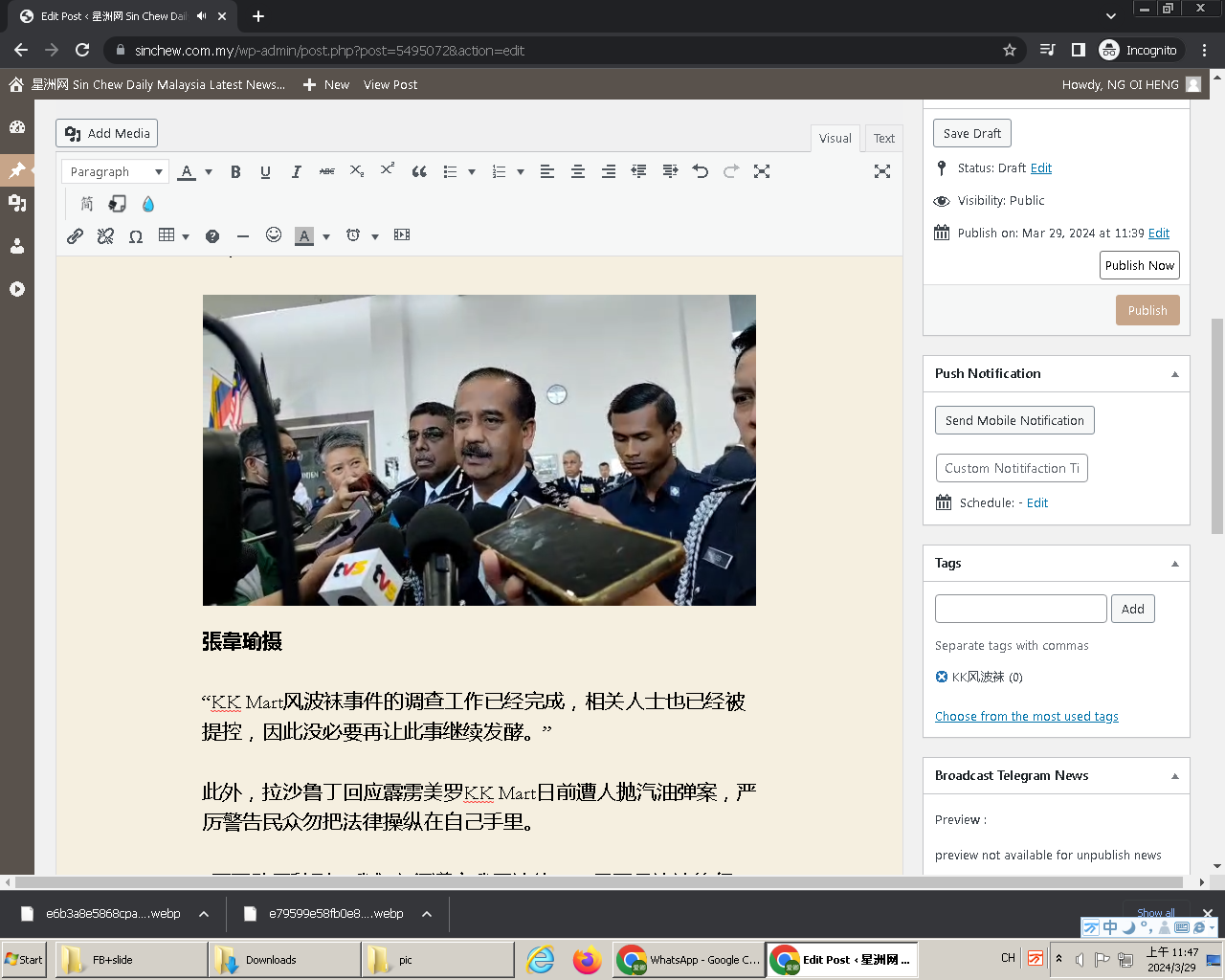Toggle bold formatting in editor toolbar
Viewport: 1225px width, 980px height.
point(235,172)
